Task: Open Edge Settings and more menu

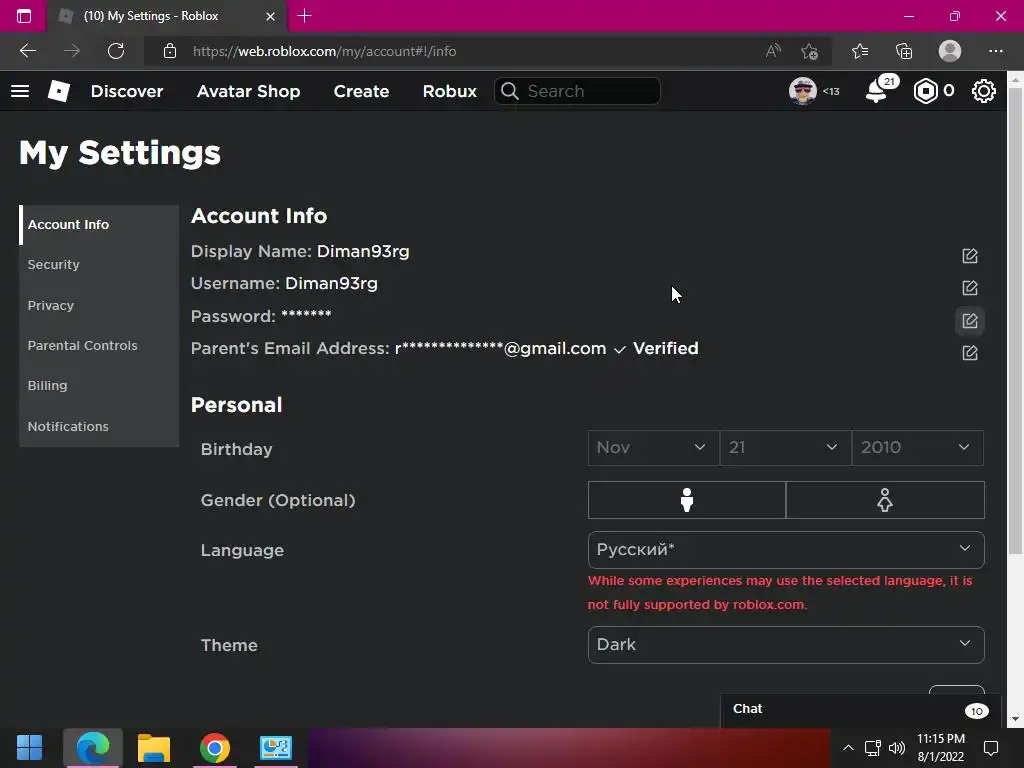Action: pyautogui.click(x=995, y=51)
